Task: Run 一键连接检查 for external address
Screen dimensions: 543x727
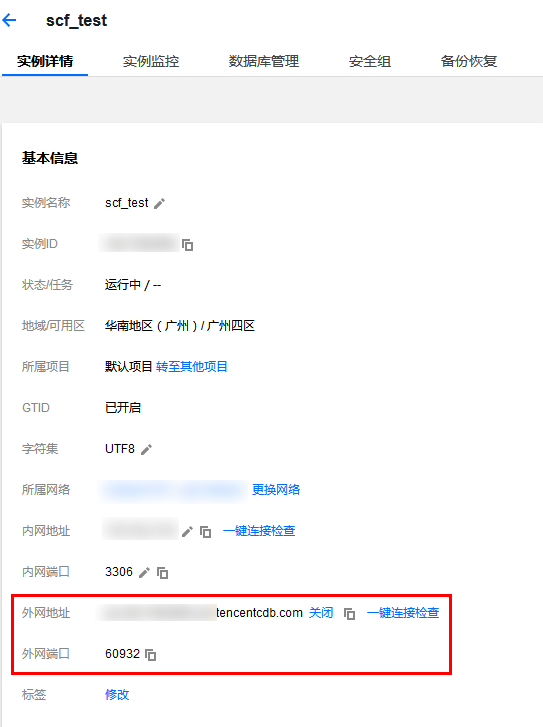Action: pyautogui.click(x=402, y=612)
